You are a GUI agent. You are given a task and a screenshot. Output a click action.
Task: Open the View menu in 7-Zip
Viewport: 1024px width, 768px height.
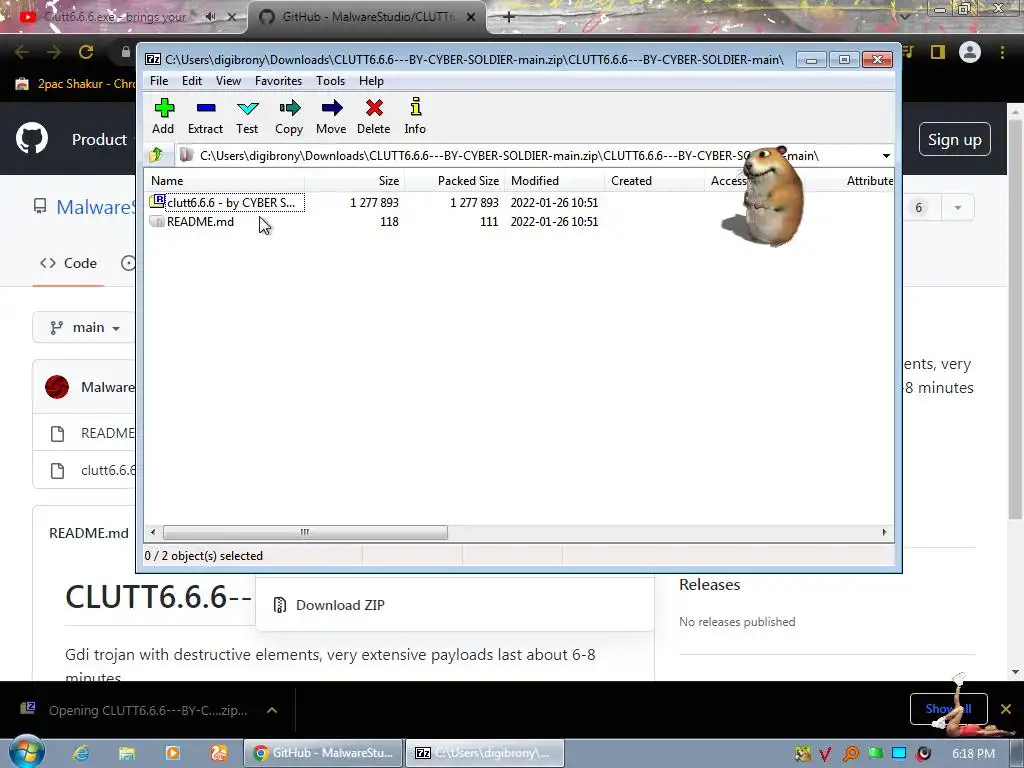click(x=228, y=81)
